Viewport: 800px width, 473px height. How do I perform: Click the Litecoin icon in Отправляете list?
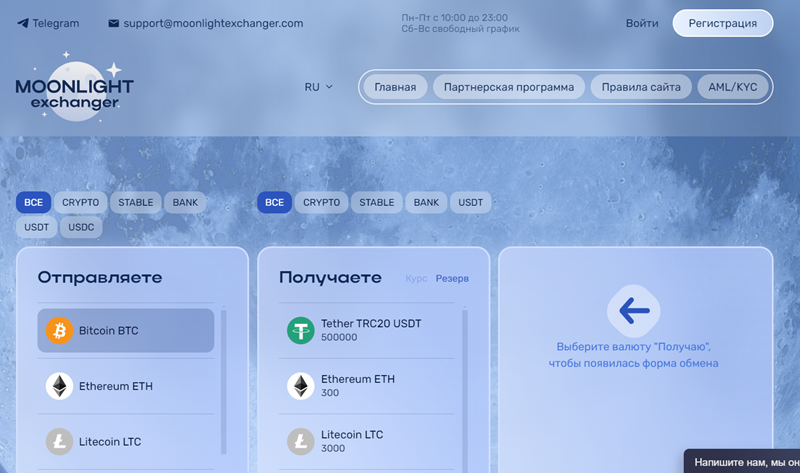pyautogui.click(x=59, y=442)
